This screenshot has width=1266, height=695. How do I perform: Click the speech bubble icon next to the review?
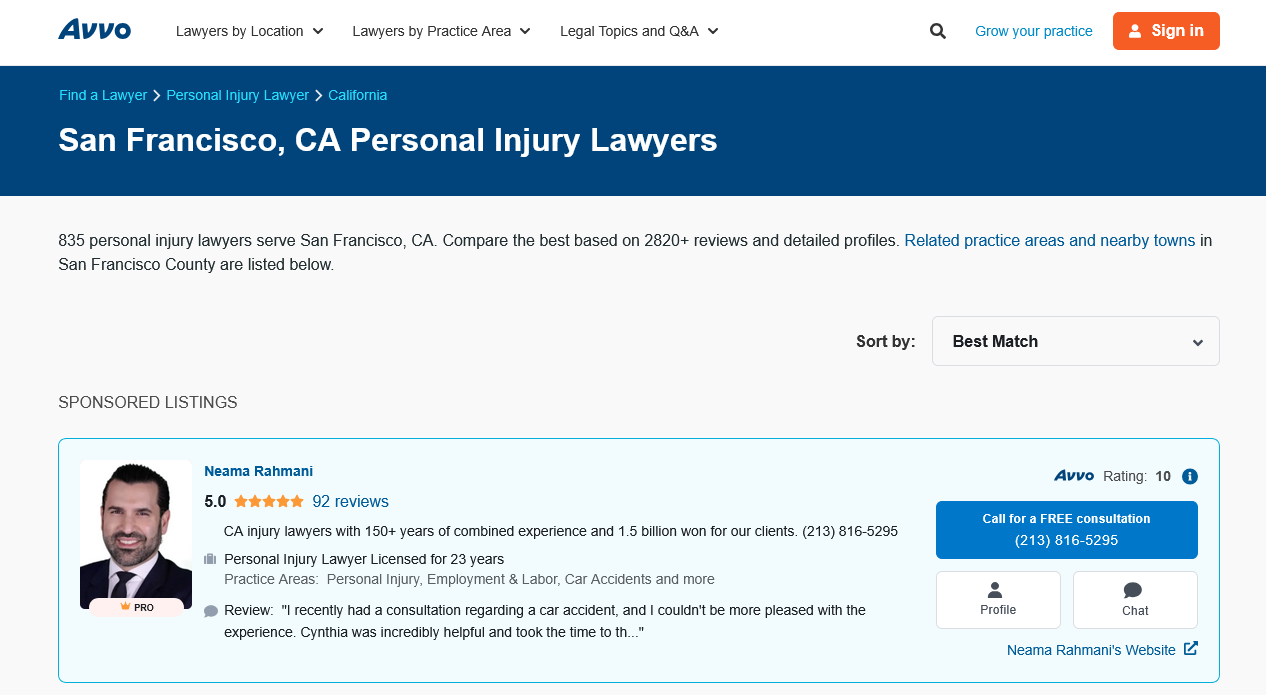(210, 610)
